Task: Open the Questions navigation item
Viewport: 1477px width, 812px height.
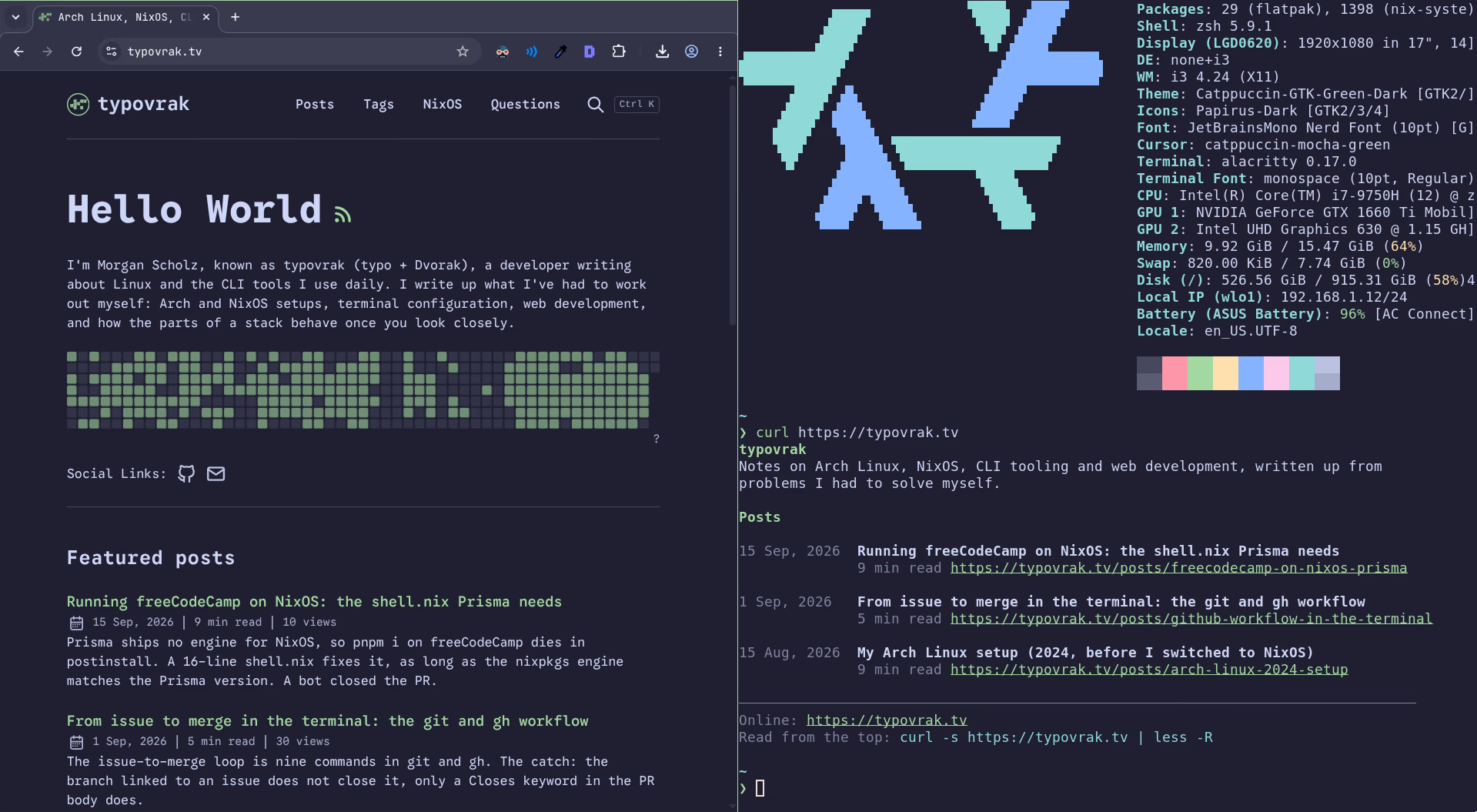Action: click(526, 105)
